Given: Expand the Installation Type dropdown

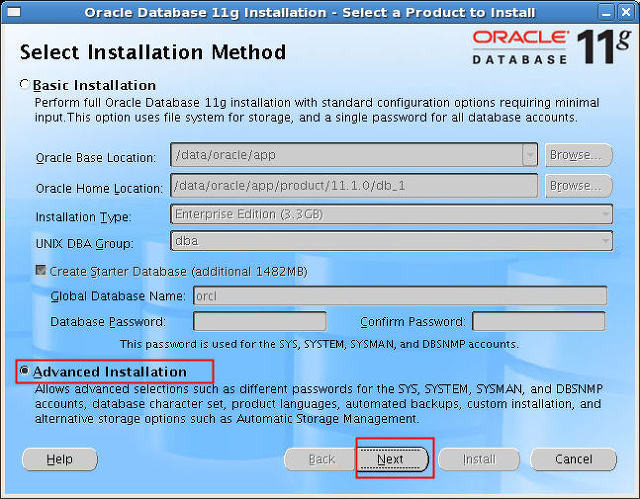Looking at the screenshot, I should (x=605, y=214).
